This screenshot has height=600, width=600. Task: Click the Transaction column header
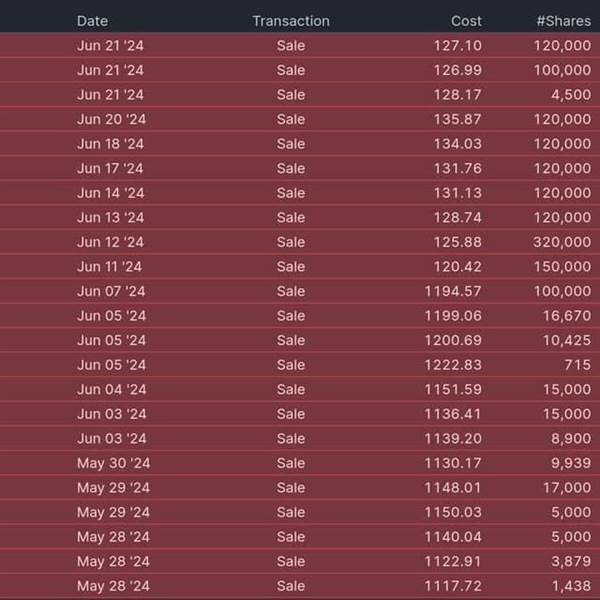290,20
